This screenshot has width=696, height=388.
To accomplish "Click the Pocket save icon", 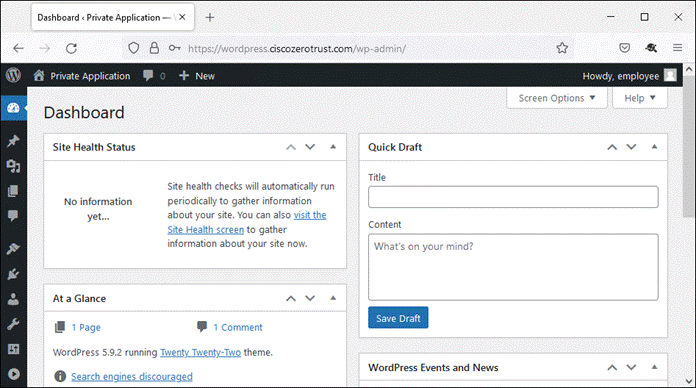I will click(625, 48).
